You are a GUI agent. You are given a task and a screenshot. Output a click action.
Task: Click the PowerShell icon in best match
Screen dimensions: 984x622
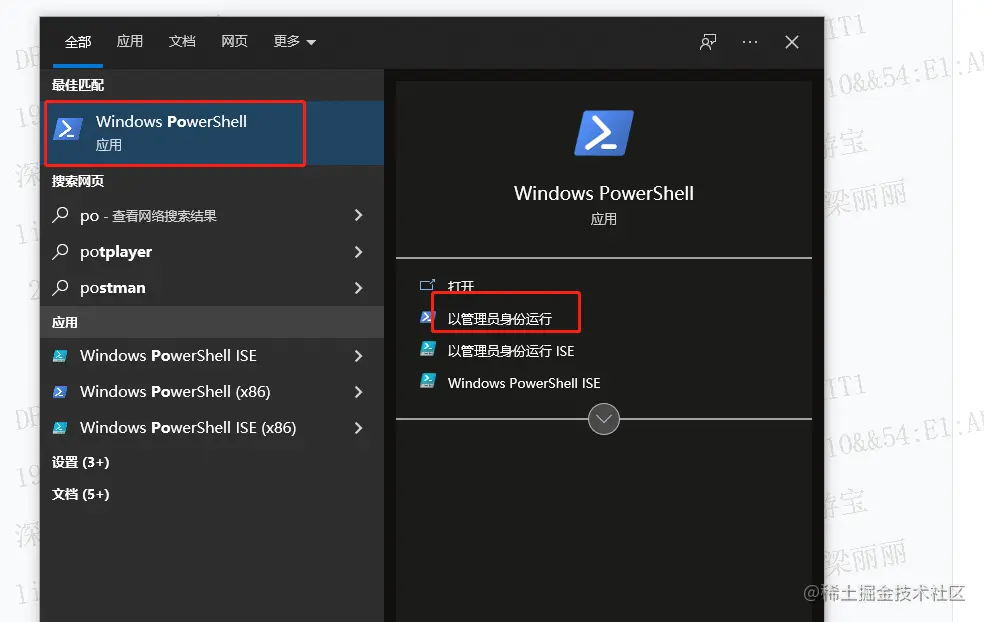coord(68,129)
